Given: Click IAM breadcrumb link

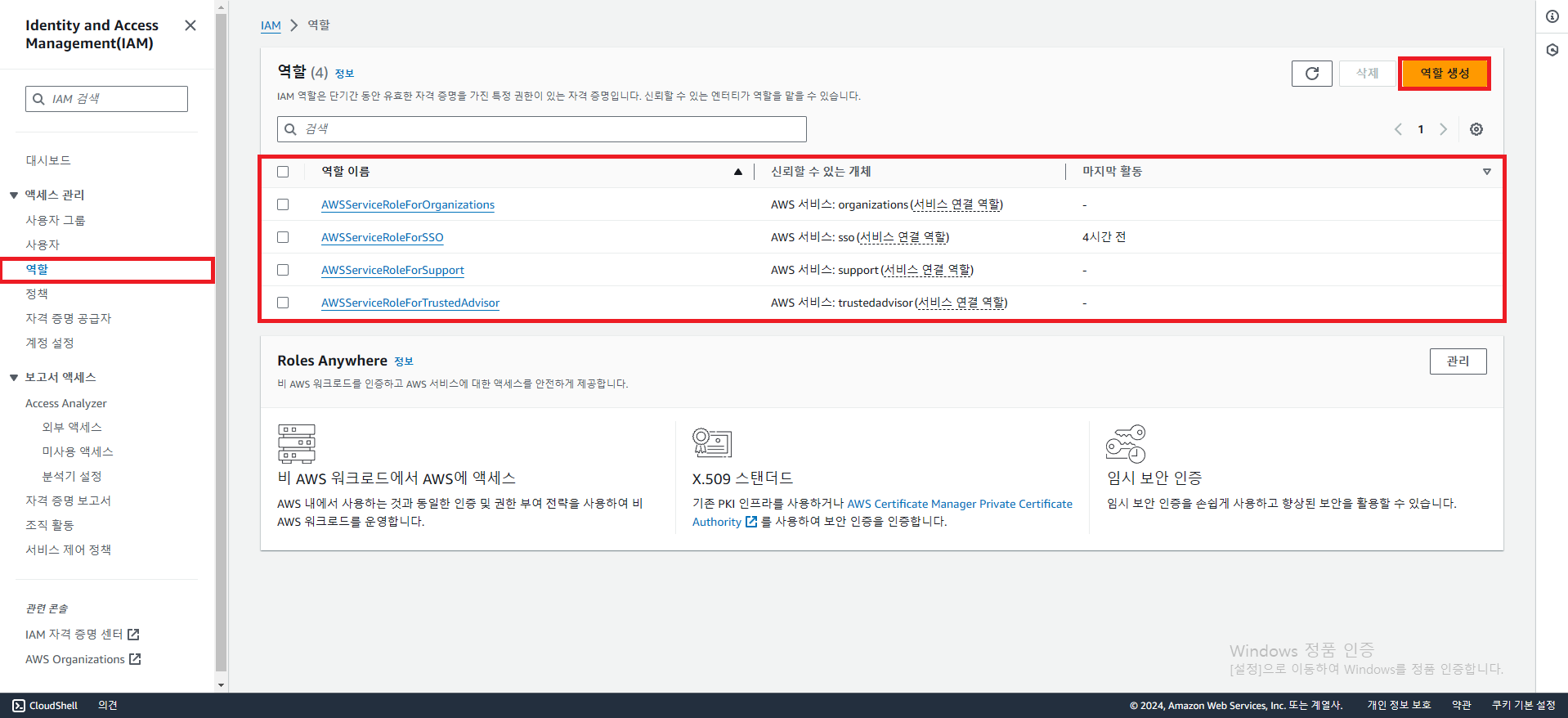Looking at the screenshot, I should click(271, 25).
